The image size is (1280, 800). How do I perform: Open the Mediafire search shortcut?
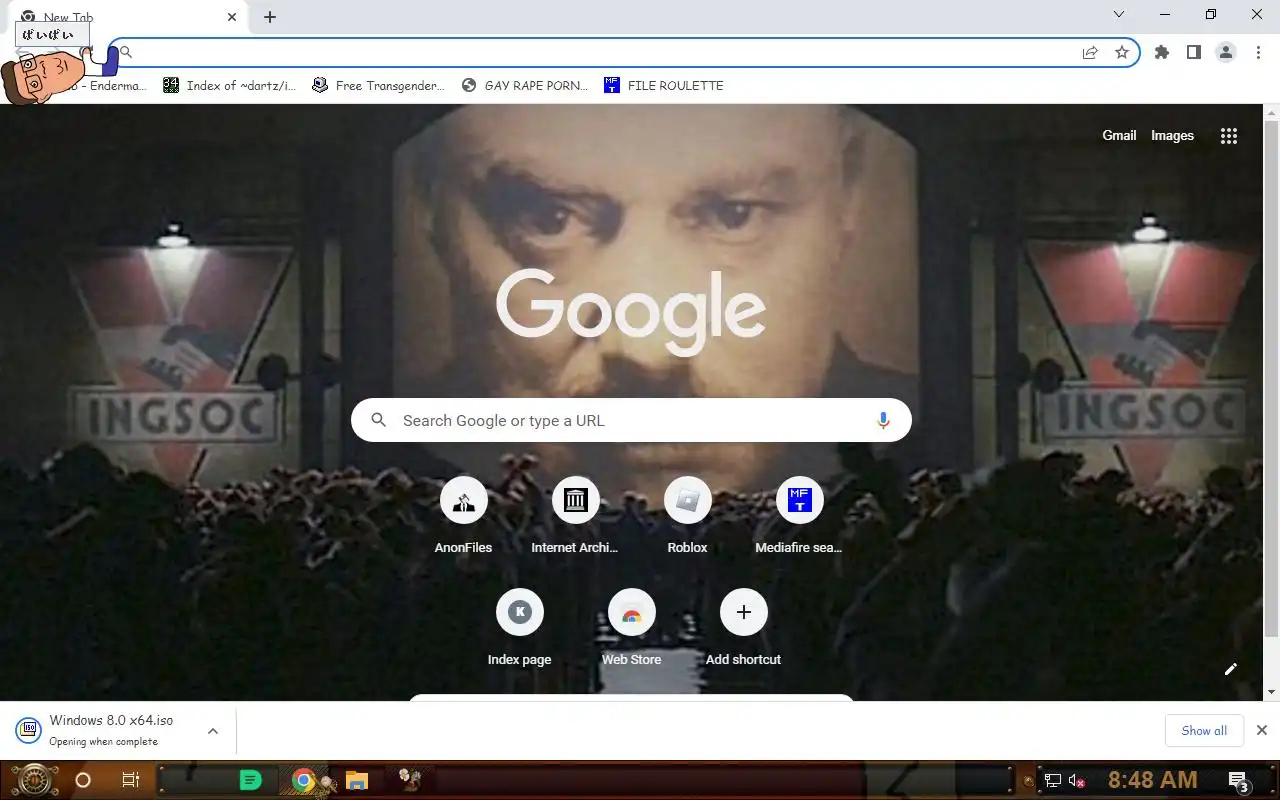point(799,515)
